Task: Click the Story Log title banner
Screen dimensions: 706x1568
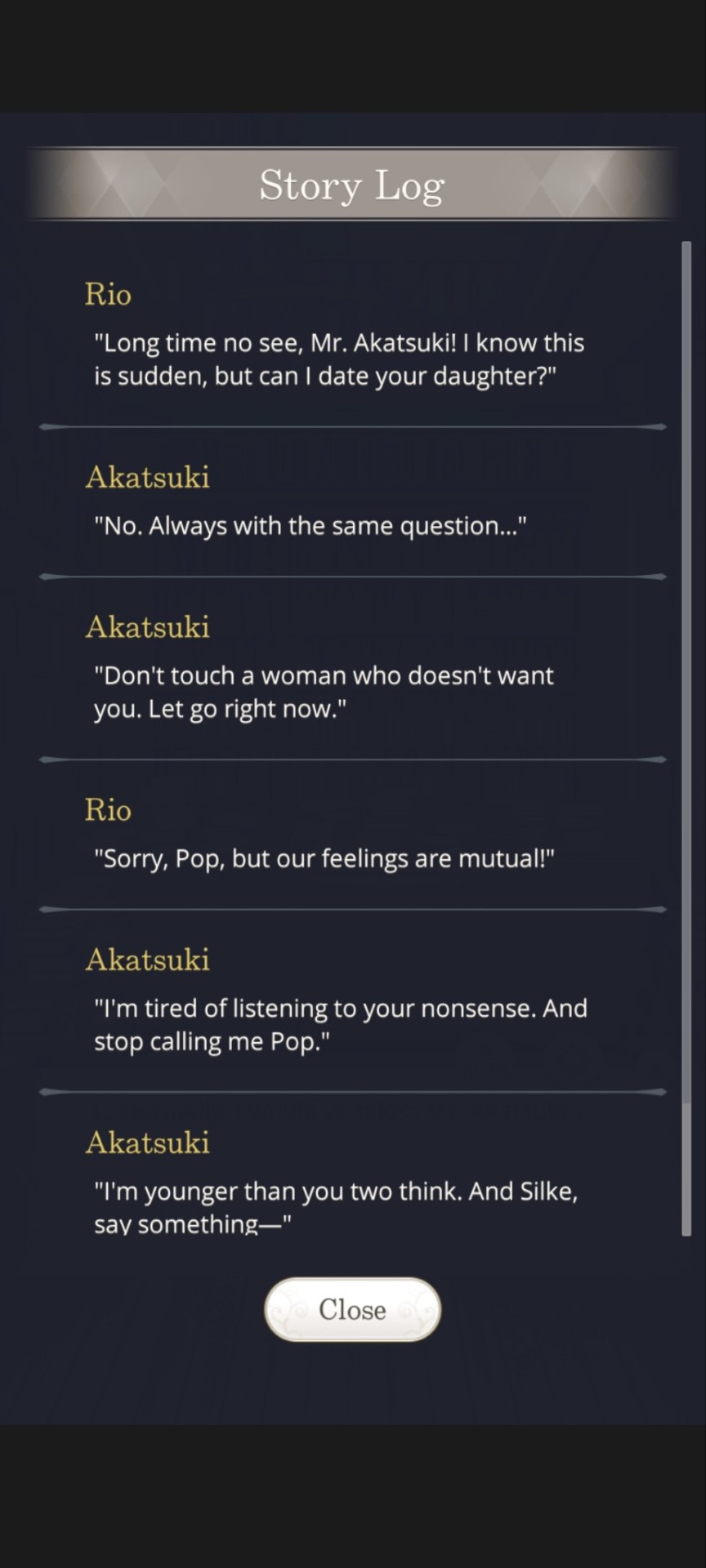Action: (x=352, y=185)
